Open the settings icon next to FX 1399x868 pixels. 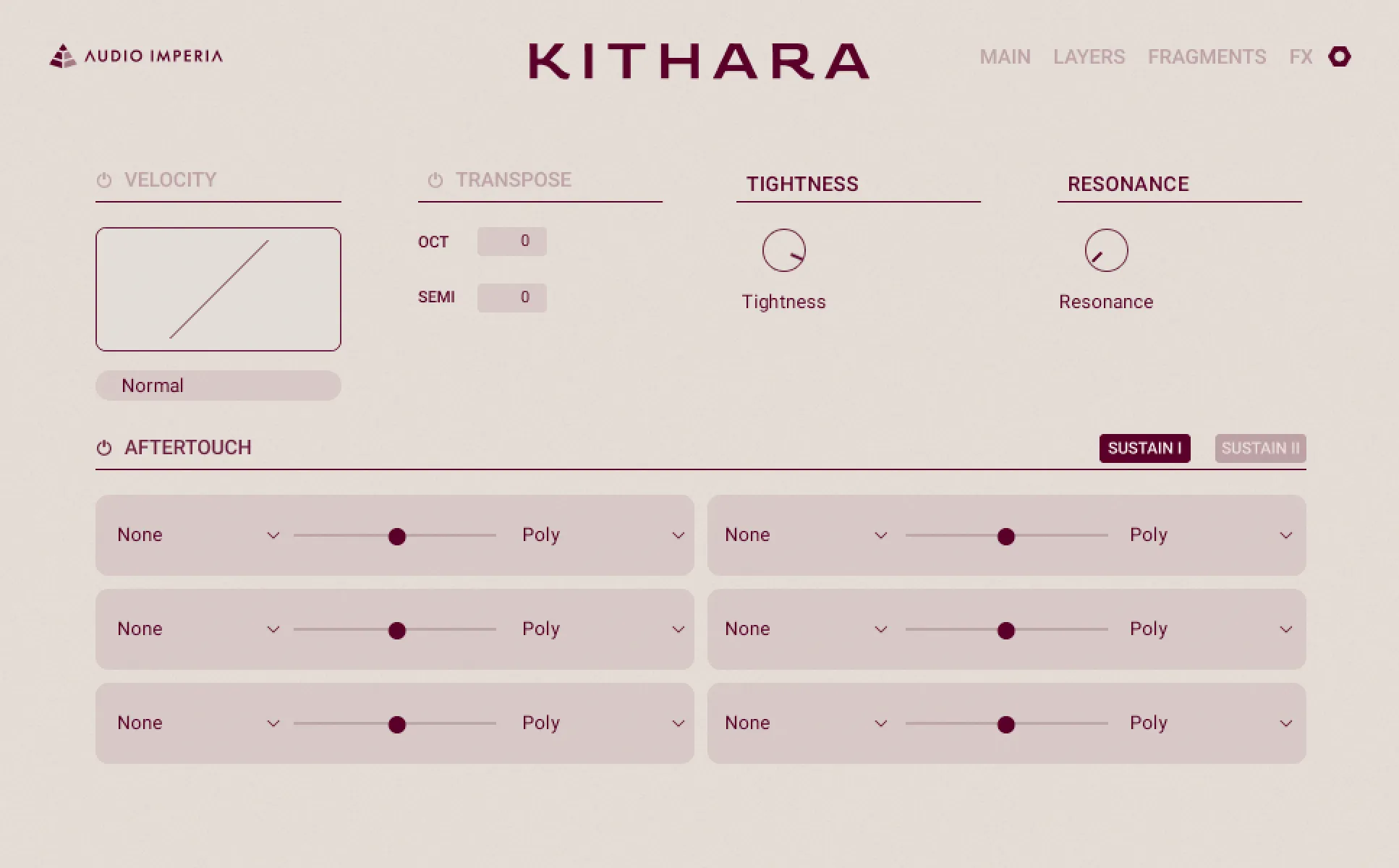click(x=1340, y=56)
